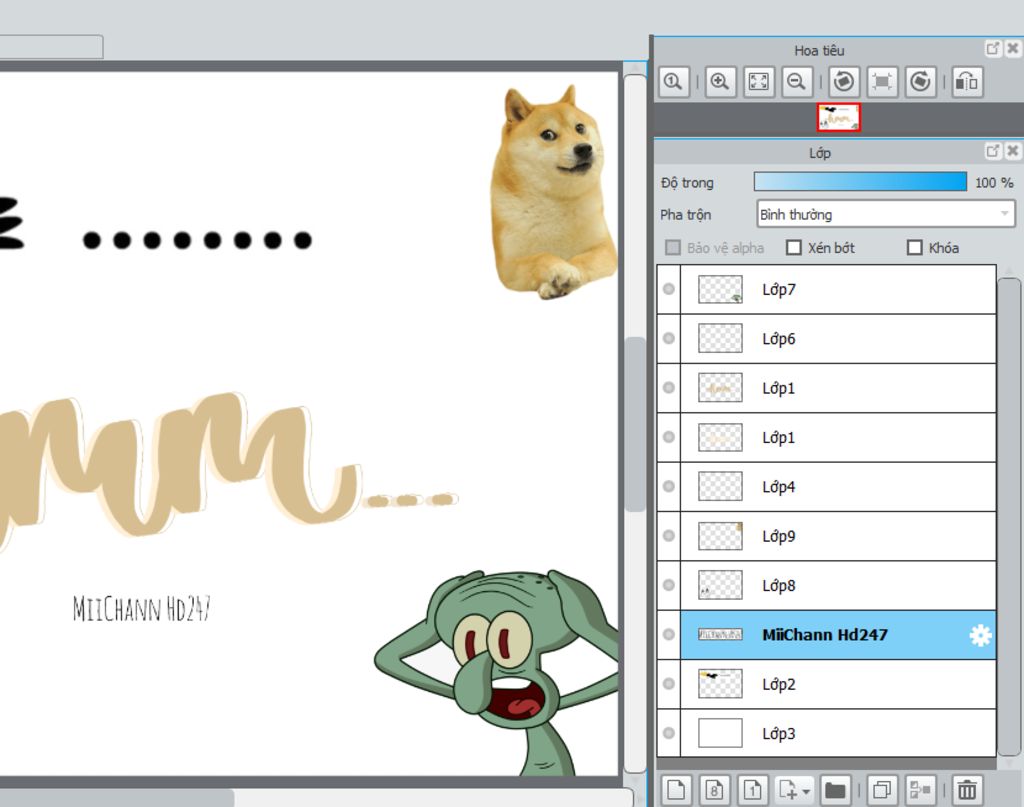1024x807 pixels.
Task: Select the Lớp3 layer
Action: (x=838, y=734)
